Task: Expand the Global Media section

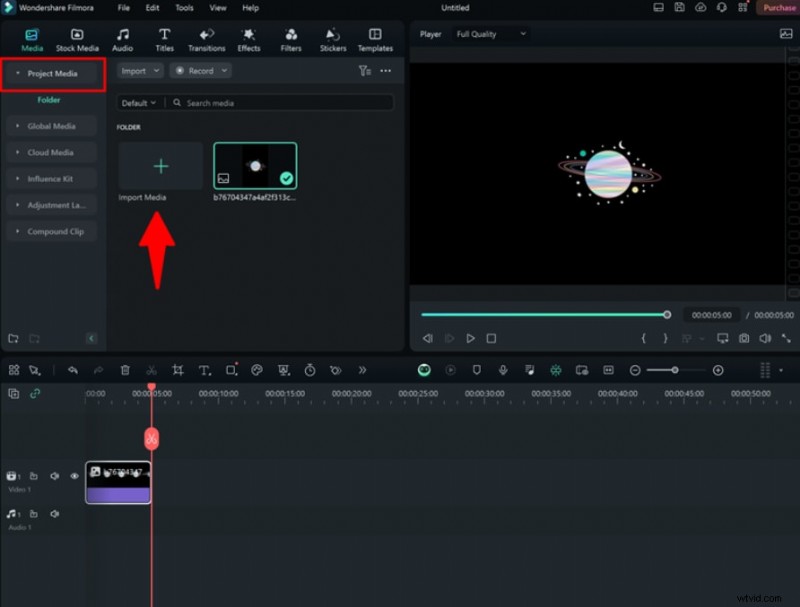Action: [51, 126]
